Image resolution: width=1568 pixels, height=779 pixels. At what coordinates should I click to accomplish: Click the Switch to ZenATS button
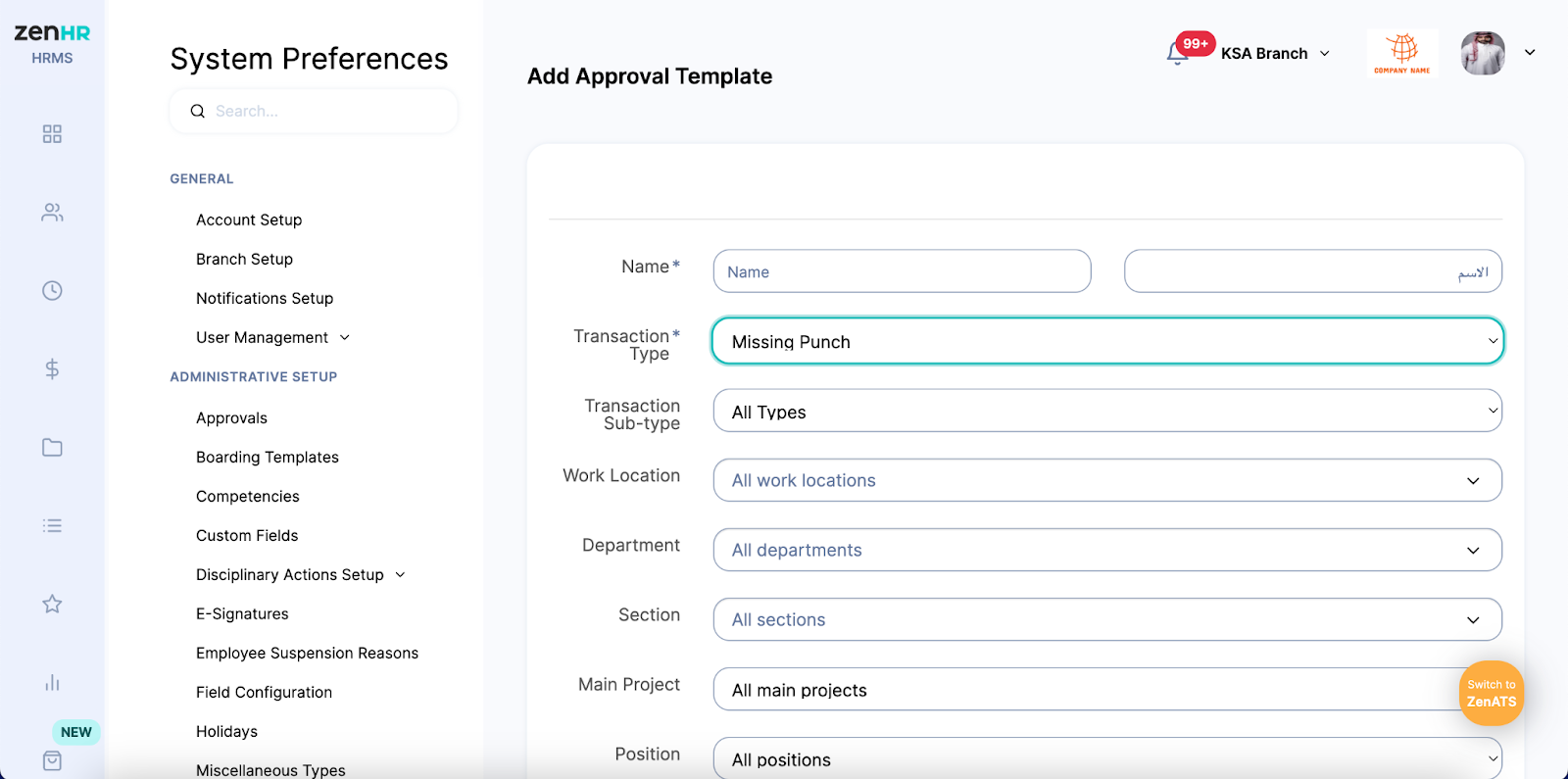[1492, 693]
